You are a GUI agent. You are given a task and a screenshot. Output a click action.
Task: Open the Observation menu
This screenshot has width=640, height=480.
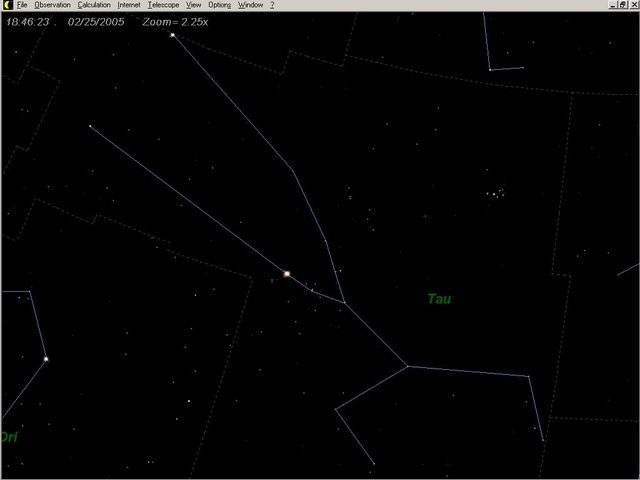coord(52,5)
